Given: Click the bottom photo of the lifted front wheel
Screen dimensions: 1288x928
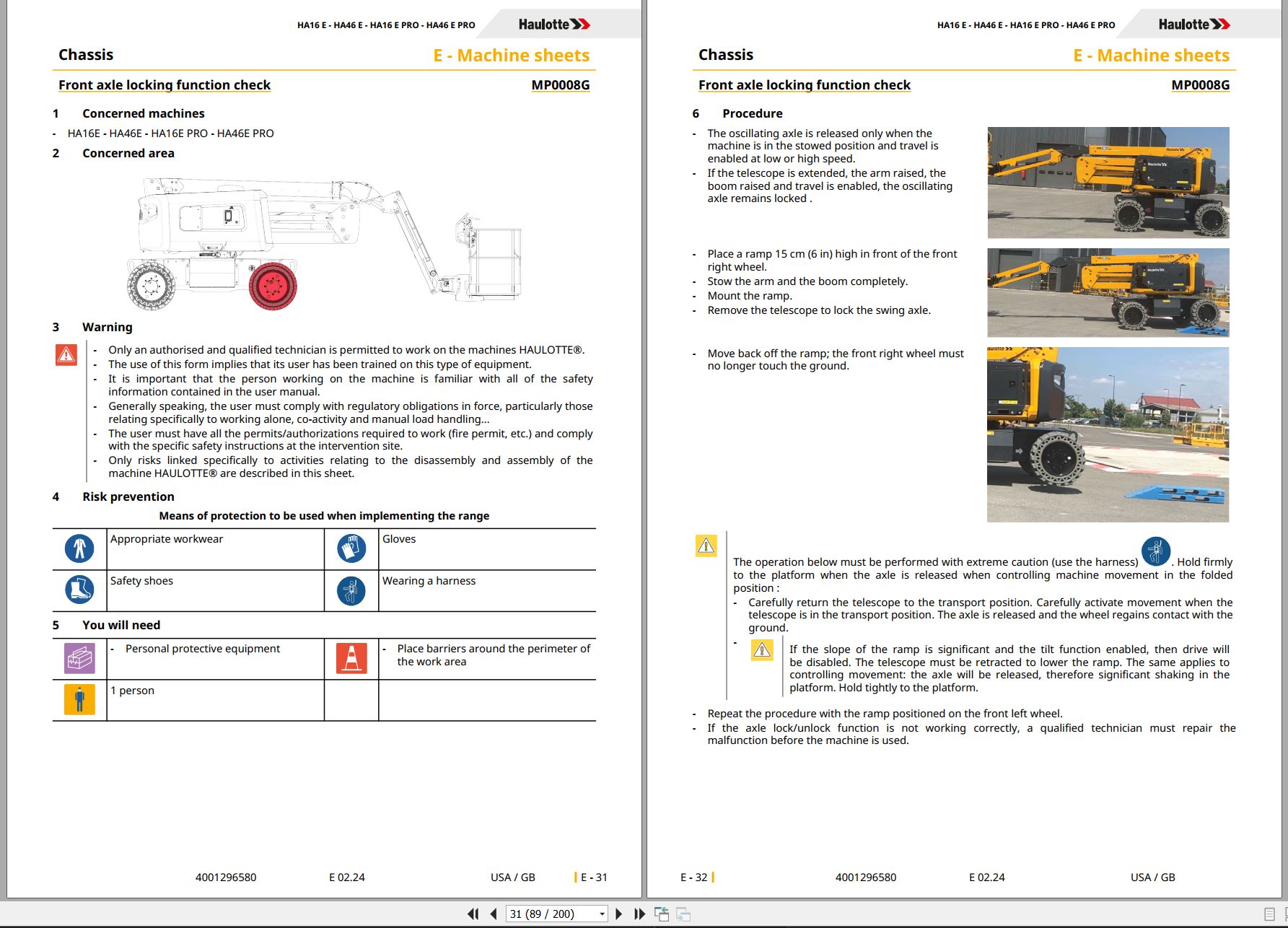Looking at the screenshot, I should tap(1108, 434).
